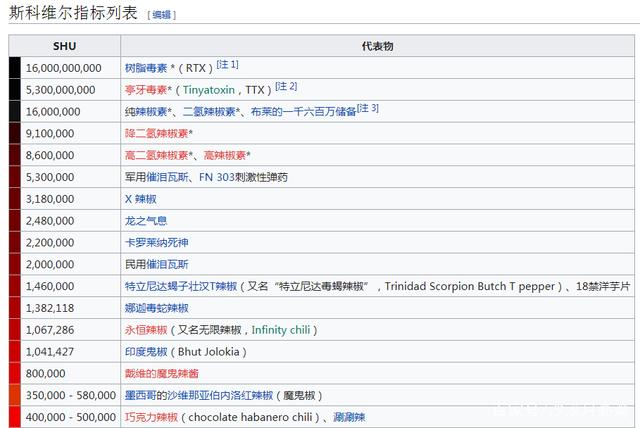Open the X 辣椒 link

pos(141,199)
